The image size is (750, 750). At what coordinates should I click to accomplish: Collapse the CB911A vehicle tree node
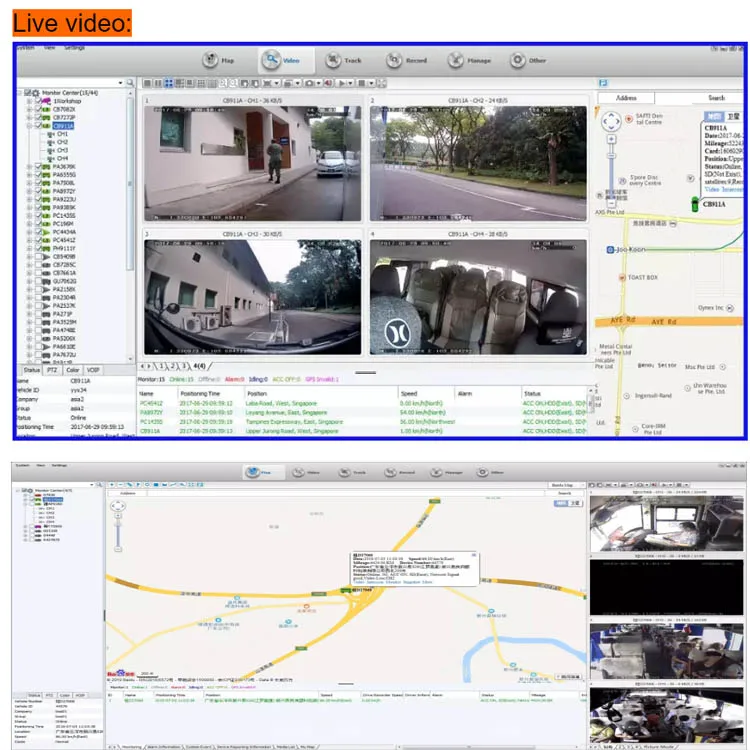click(29, 126)
